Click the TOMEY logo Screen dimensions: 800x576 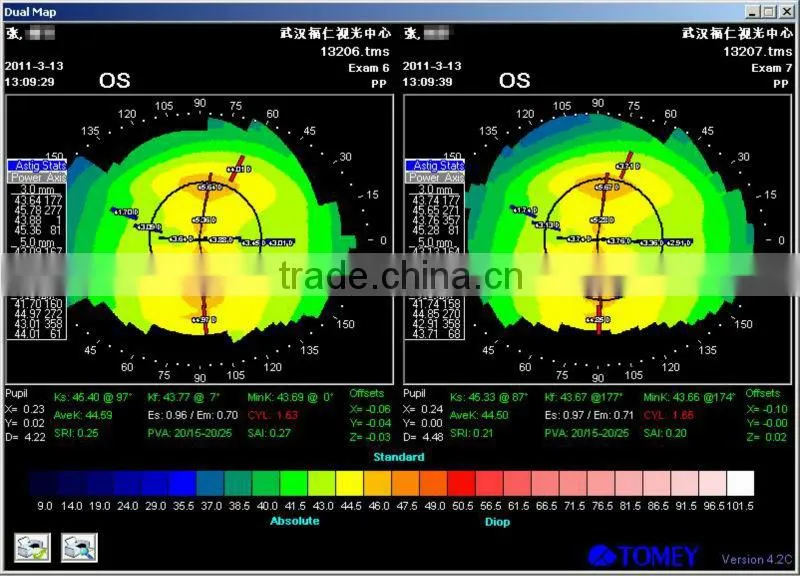point(643,556)
